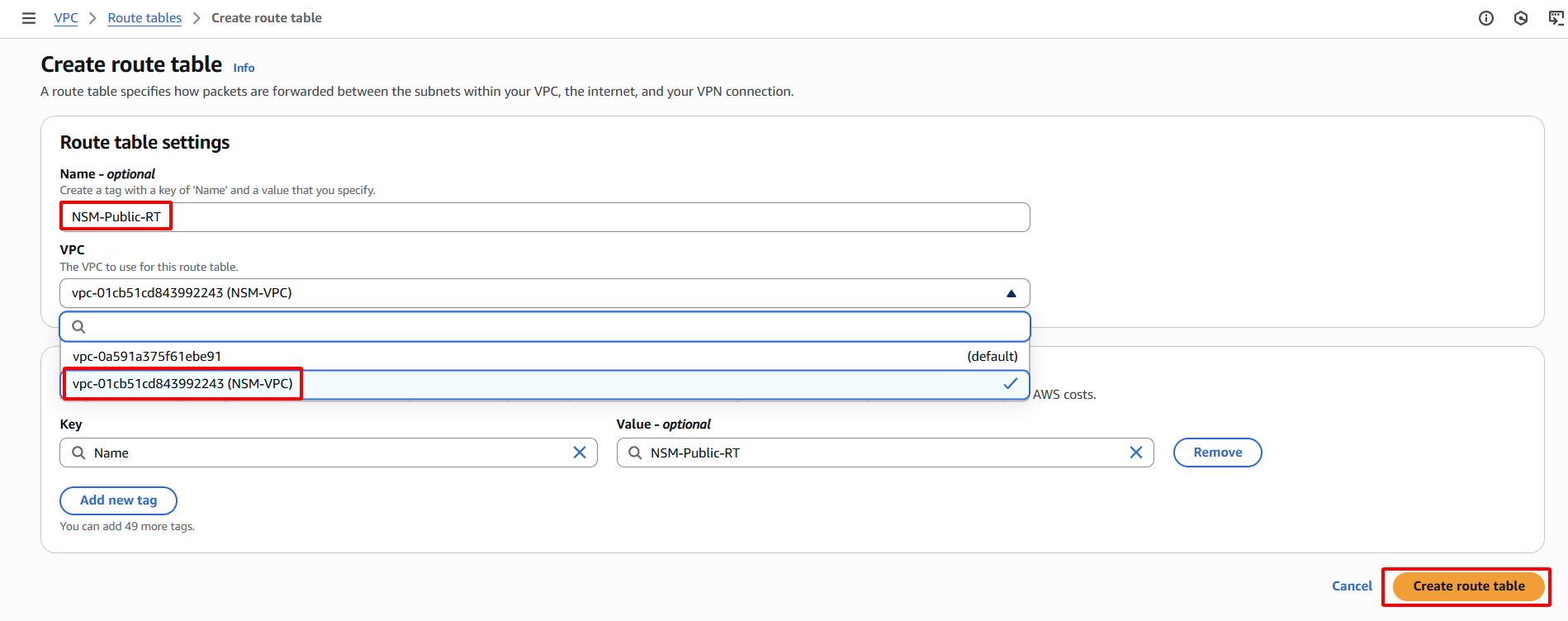Screen dimensions: 1568x621
Task: Cancel route table creation
Action: click(x=1352, y=586)
